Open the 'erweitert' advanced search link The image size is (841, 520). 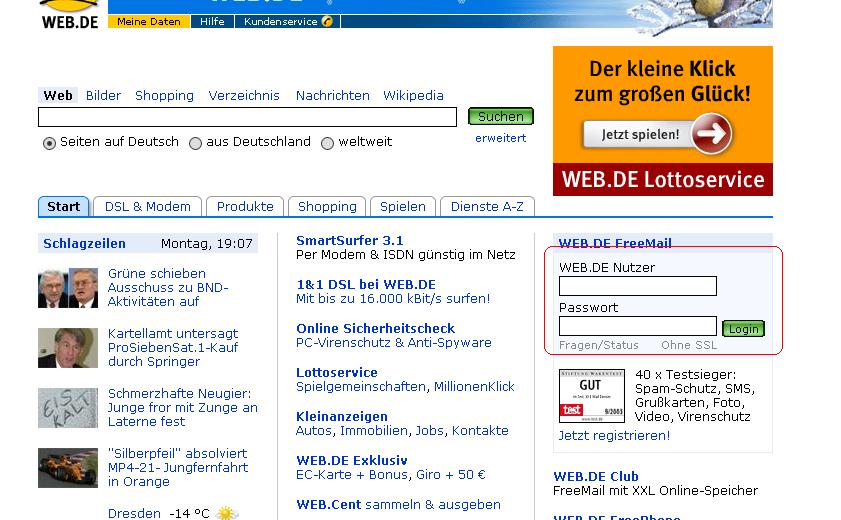(500, 138)
